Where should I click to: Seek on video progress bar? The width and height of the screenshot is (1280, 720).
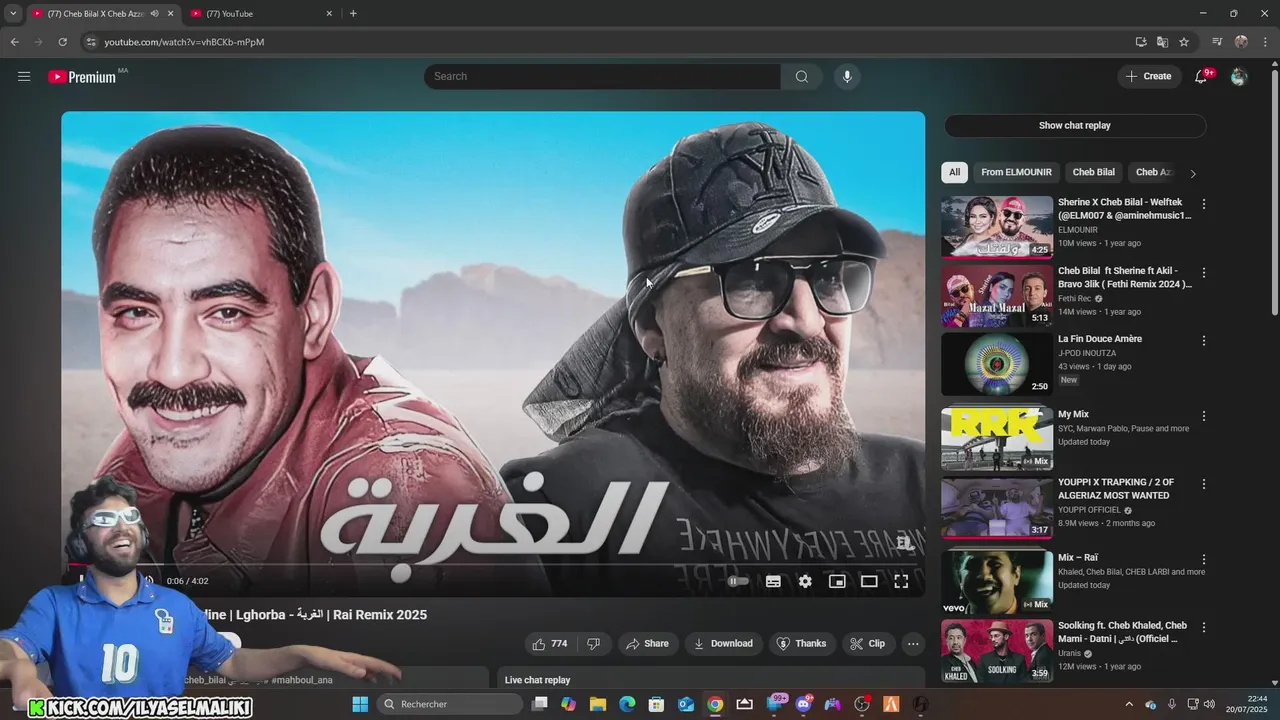pos(493,564)
